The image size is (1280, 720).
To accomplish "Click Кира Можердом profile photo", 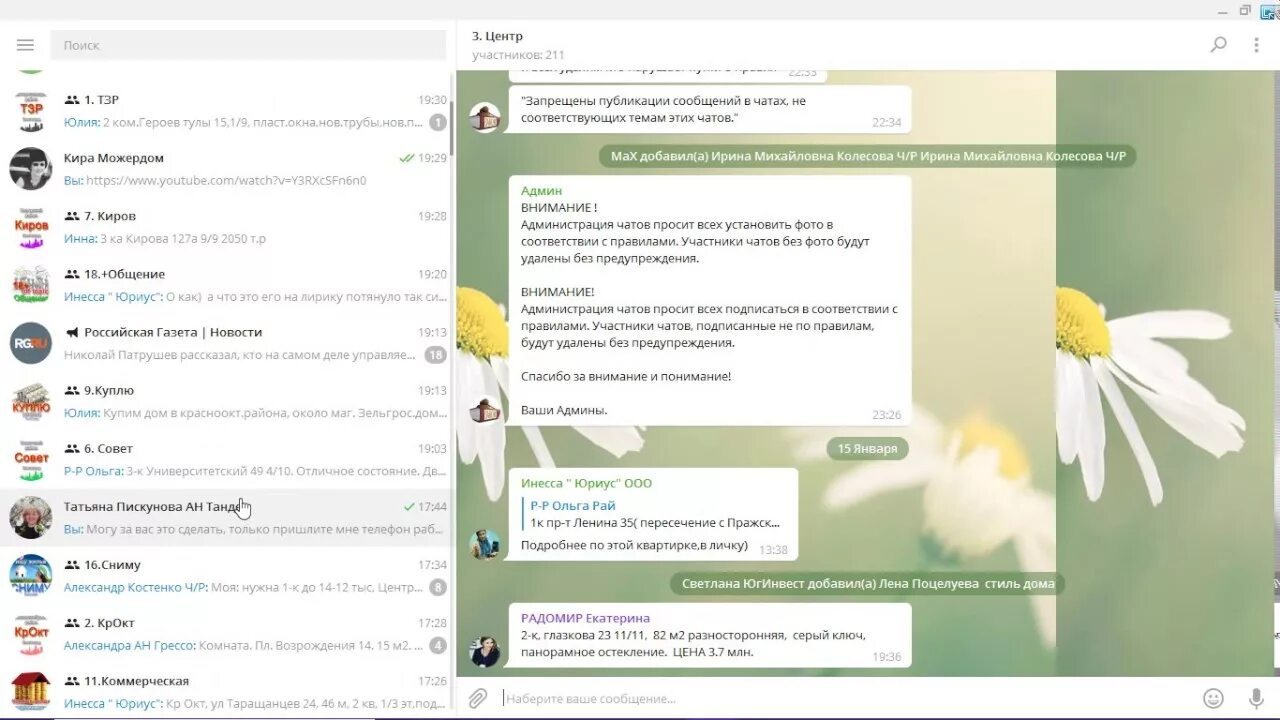I will coord(31,169).
